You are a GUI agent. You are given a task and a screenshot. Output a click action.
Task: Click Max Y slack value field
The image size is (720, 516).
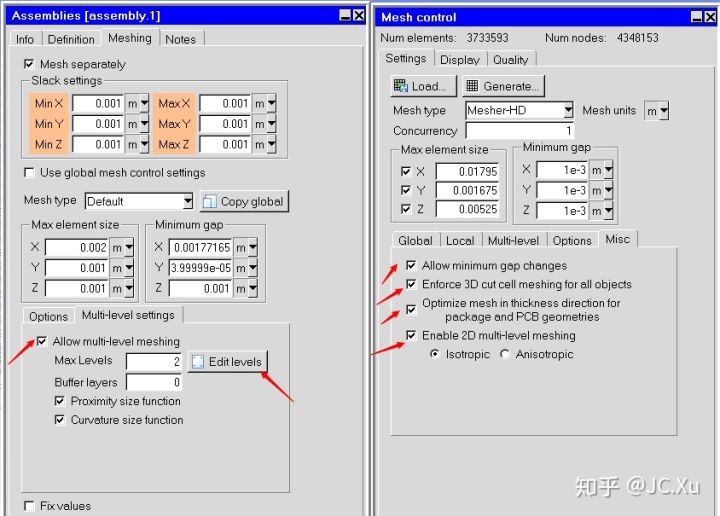click(225, 124)
